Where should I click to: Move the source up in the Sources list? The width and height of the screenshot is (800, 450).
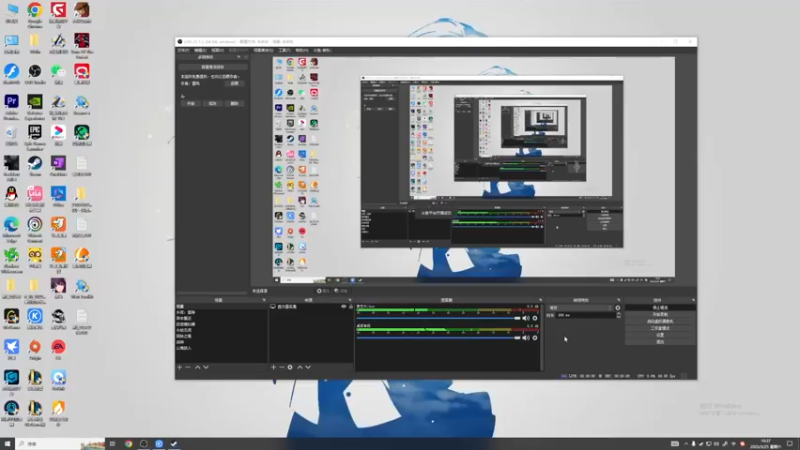(x=300, y=367)
